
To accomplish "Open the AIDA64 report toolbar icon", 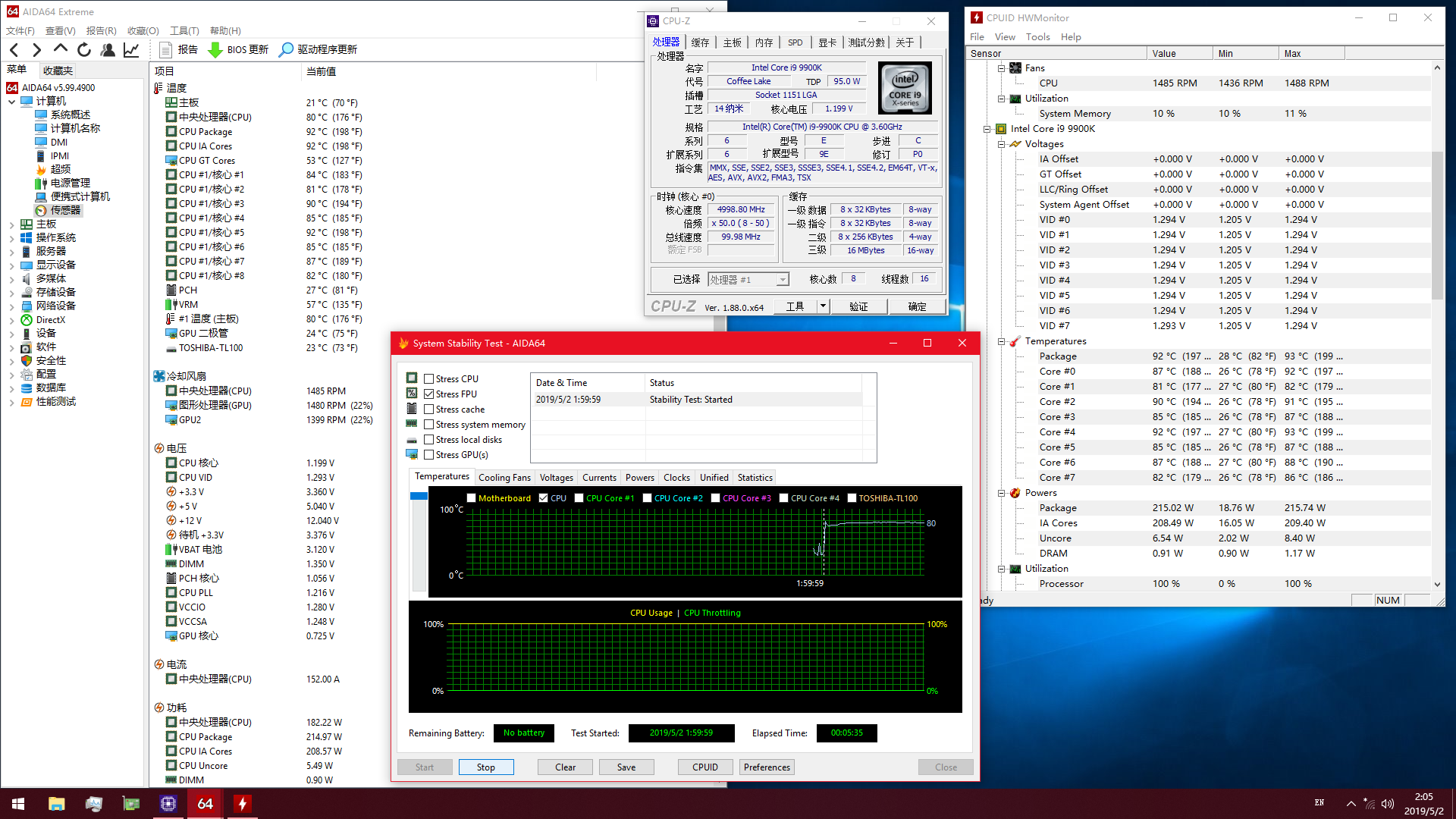I will 166,50.
